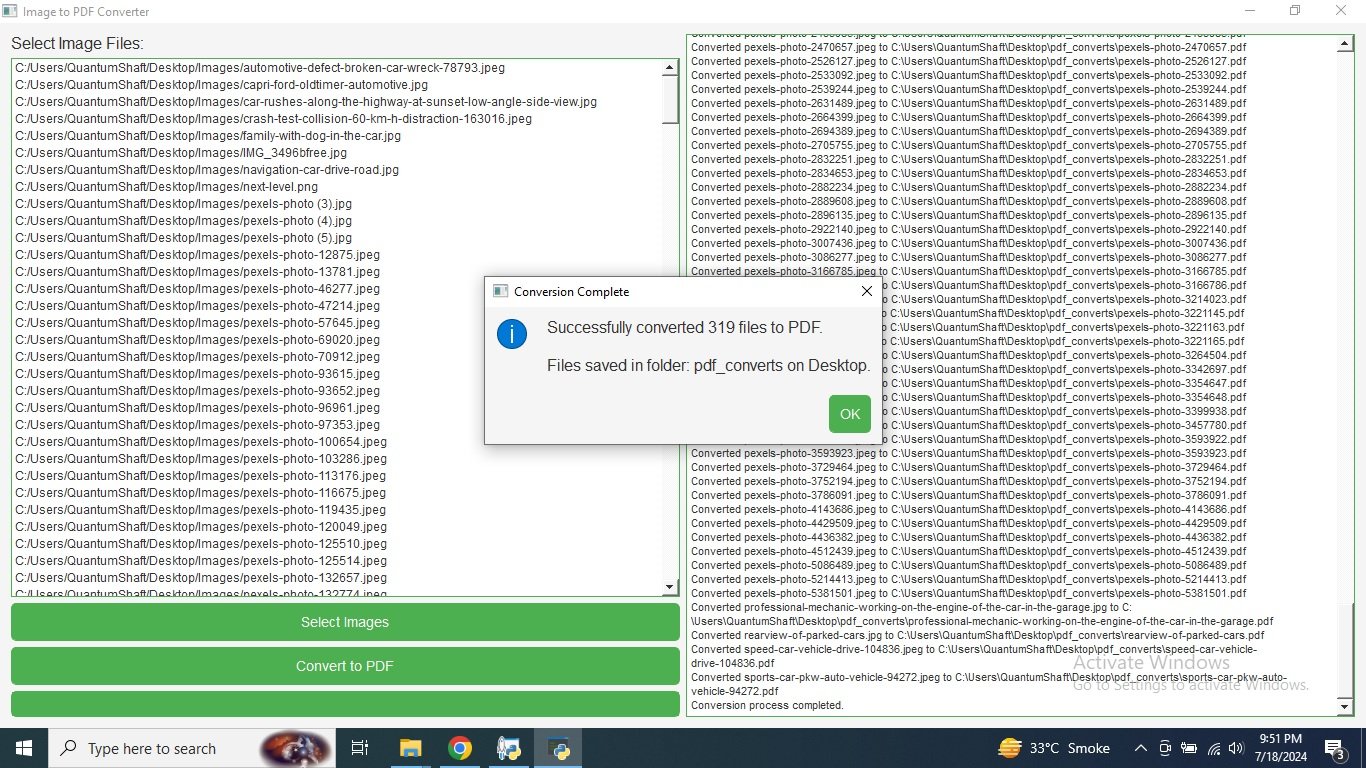Click the blue info icon in dialog

512,334
